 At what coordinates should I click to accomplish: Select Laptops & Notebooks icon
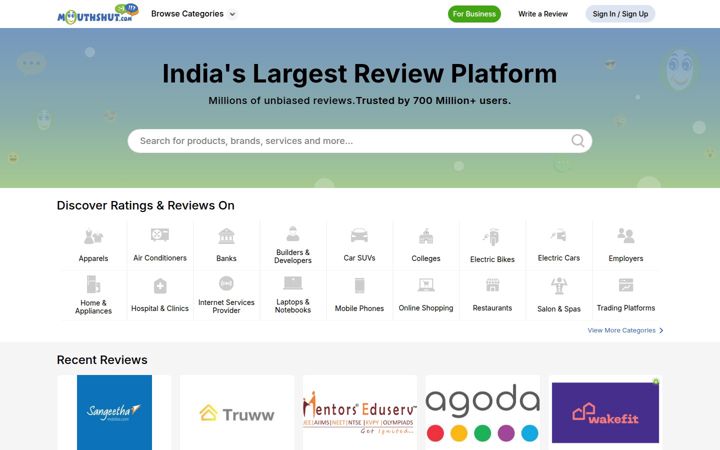point(293,283)
